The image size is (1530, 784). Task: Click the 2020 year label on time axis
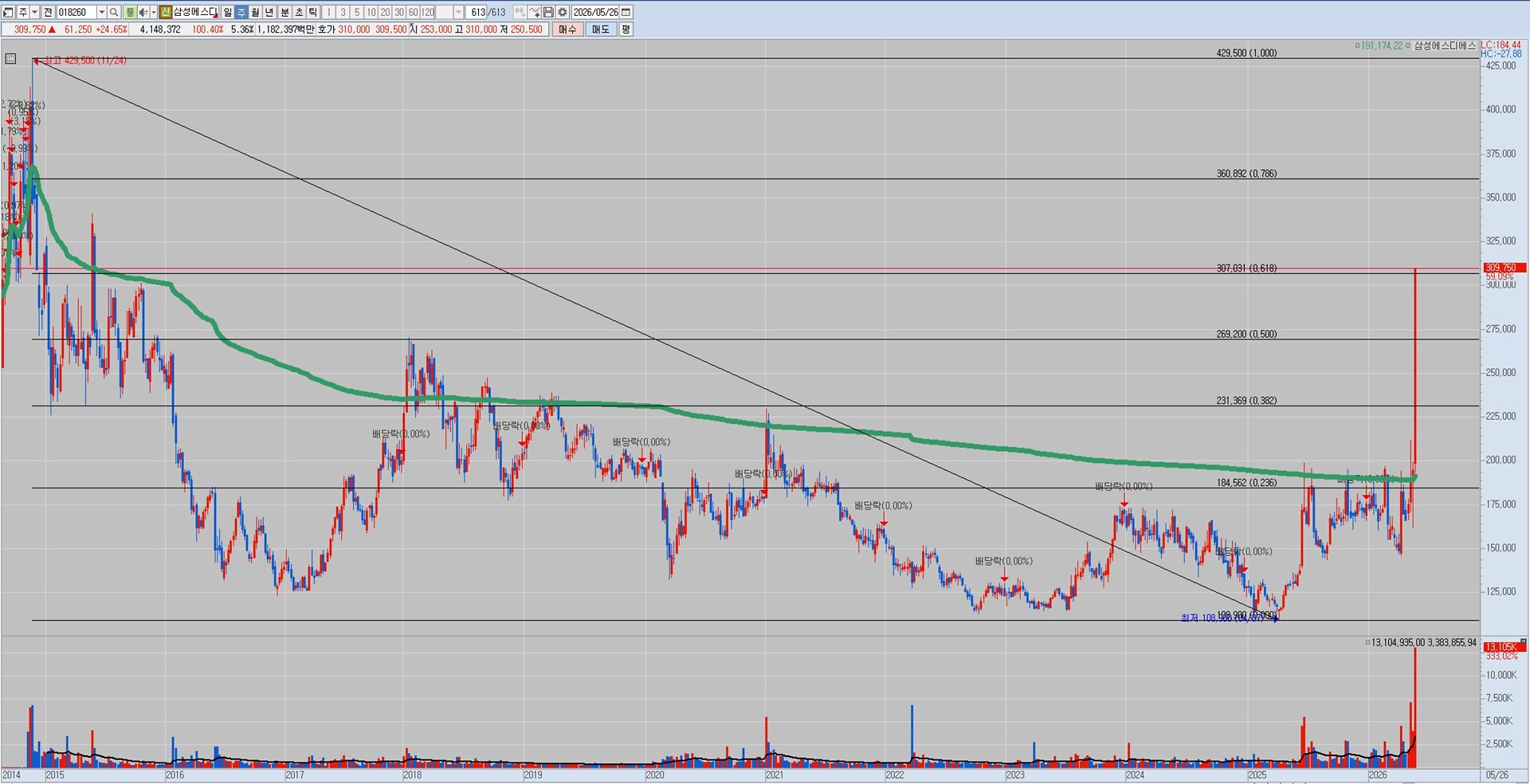(x=654, y=774)
